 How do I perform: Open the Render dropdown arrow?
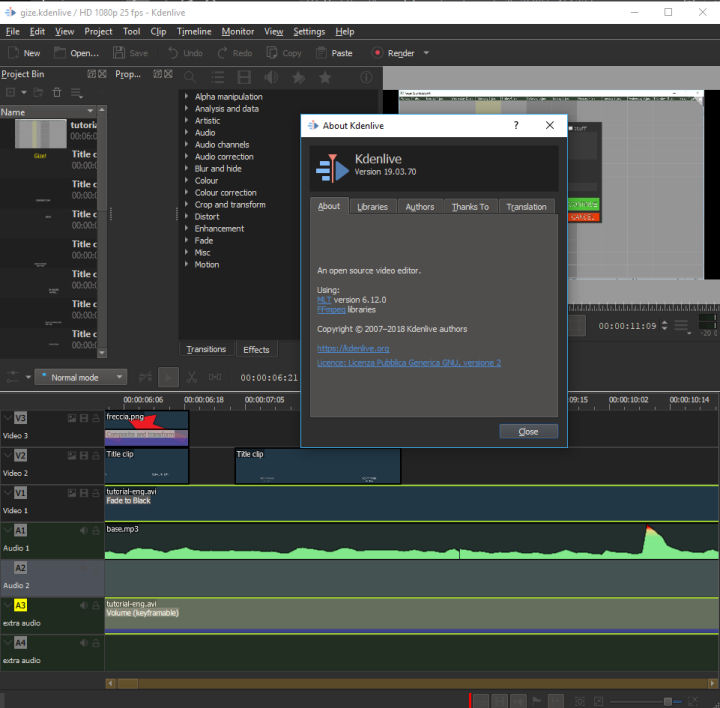426,53
